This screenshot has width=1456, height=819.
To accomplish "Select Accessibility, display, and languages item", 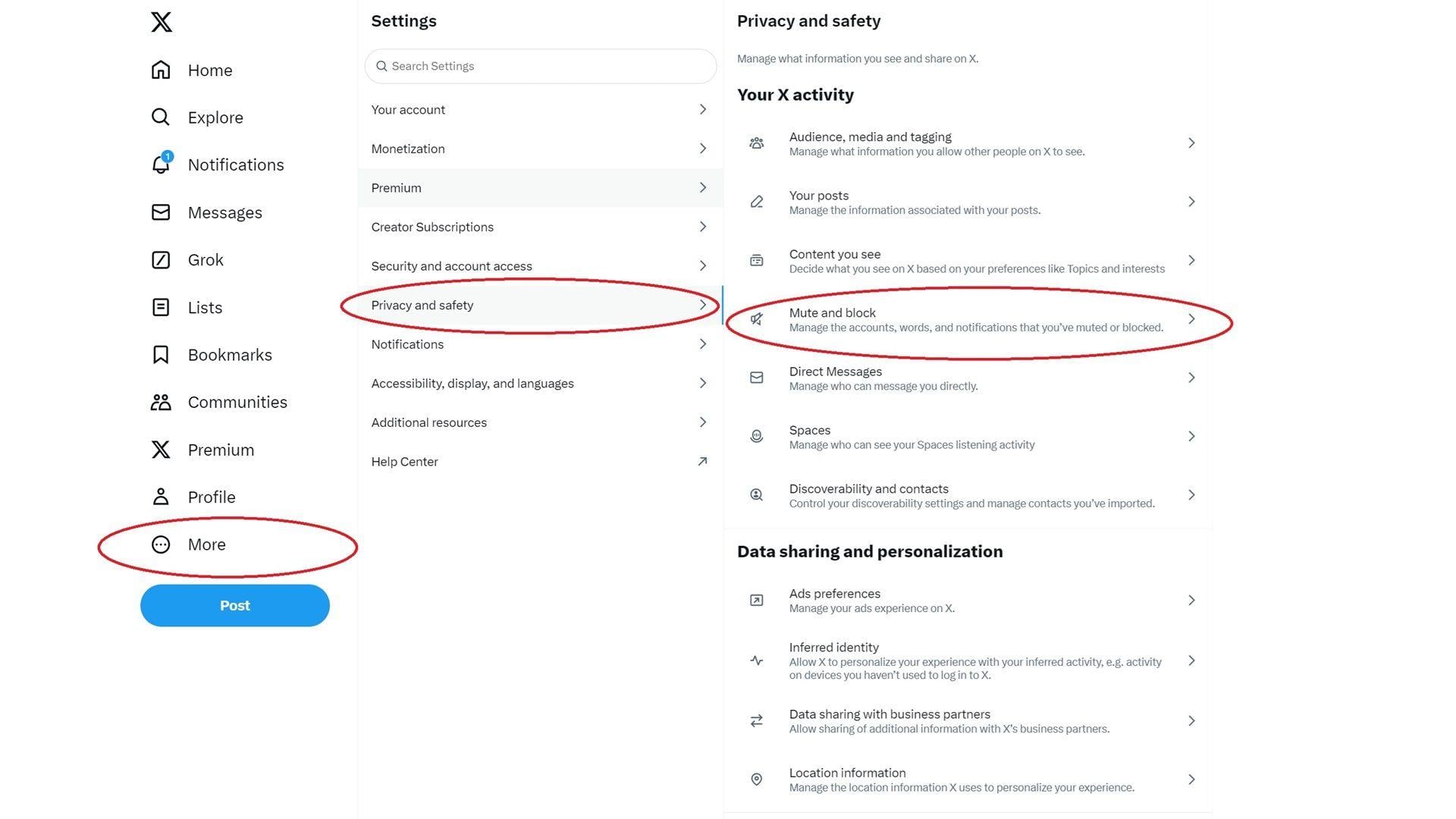I will [x=472, y=384].
